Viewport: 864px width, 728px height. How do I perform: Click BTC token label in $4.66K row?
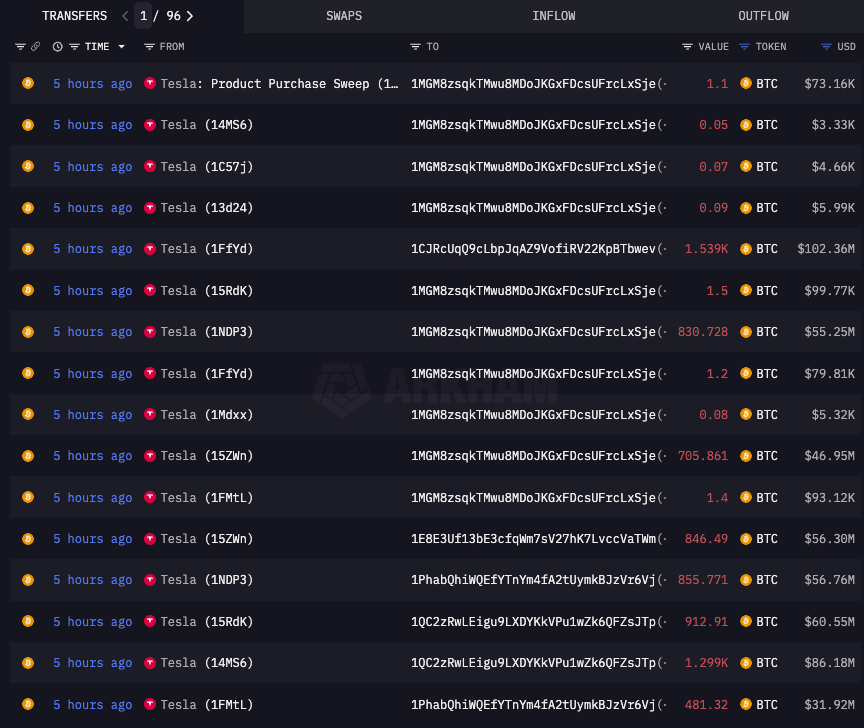766,166
